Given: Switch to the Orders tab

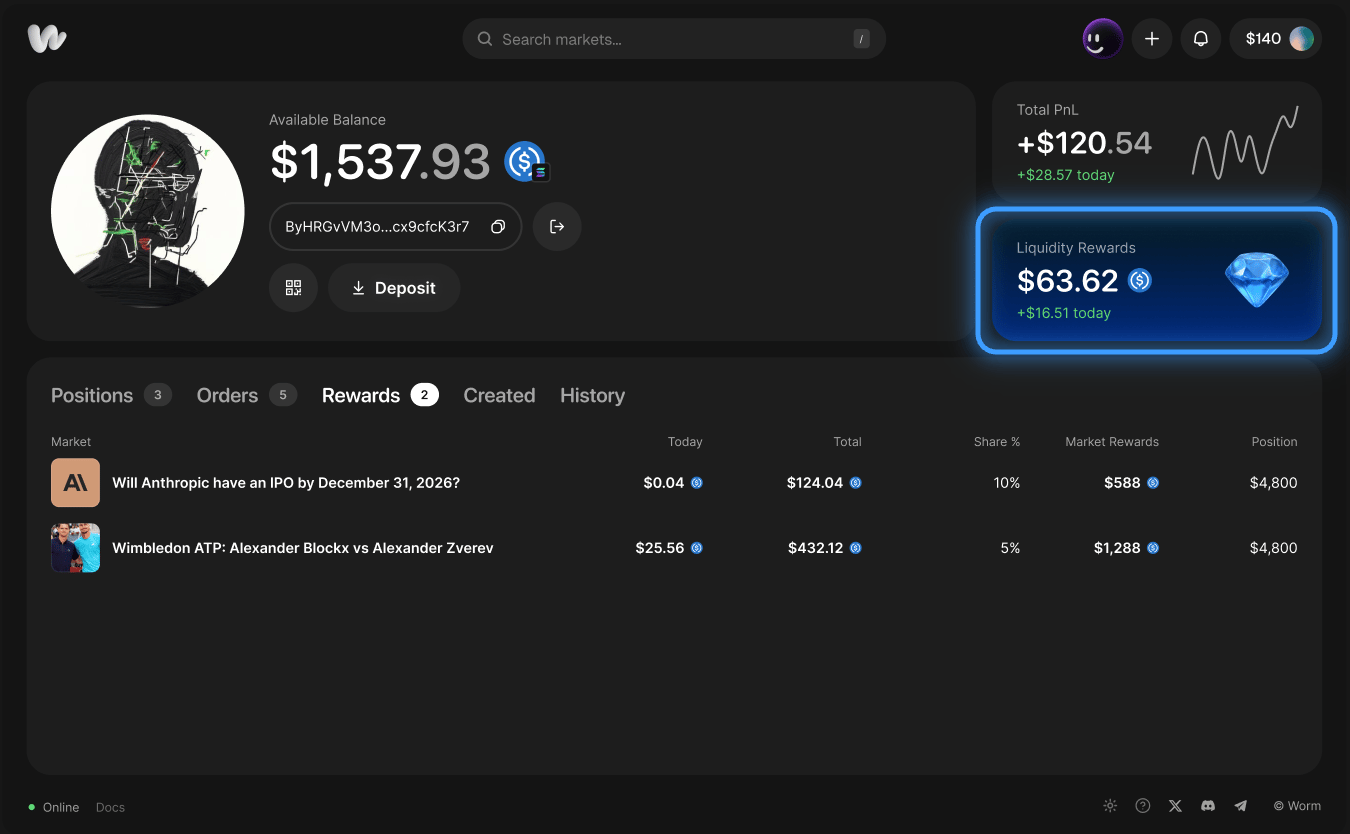Looking at the screenshot, I should [246, 395].
